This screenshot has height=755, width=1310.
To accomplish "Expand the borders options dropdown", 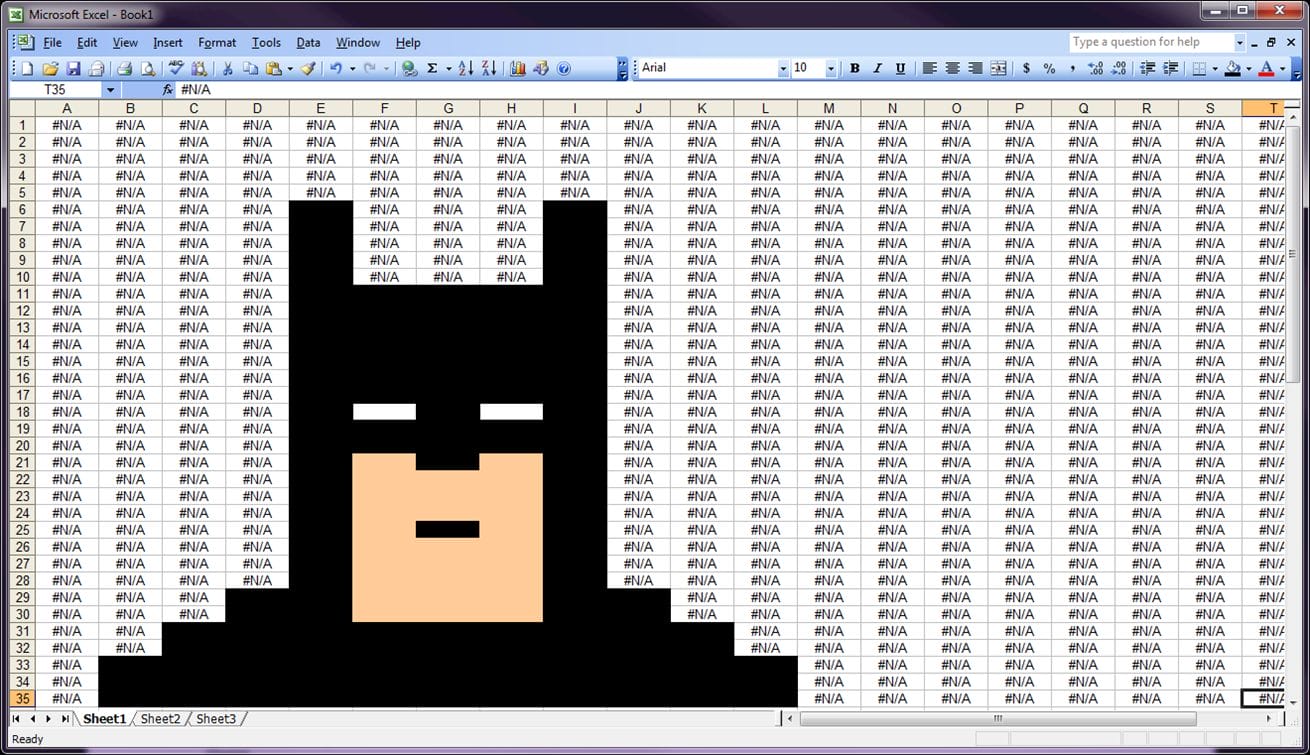I will [1215, 68].
